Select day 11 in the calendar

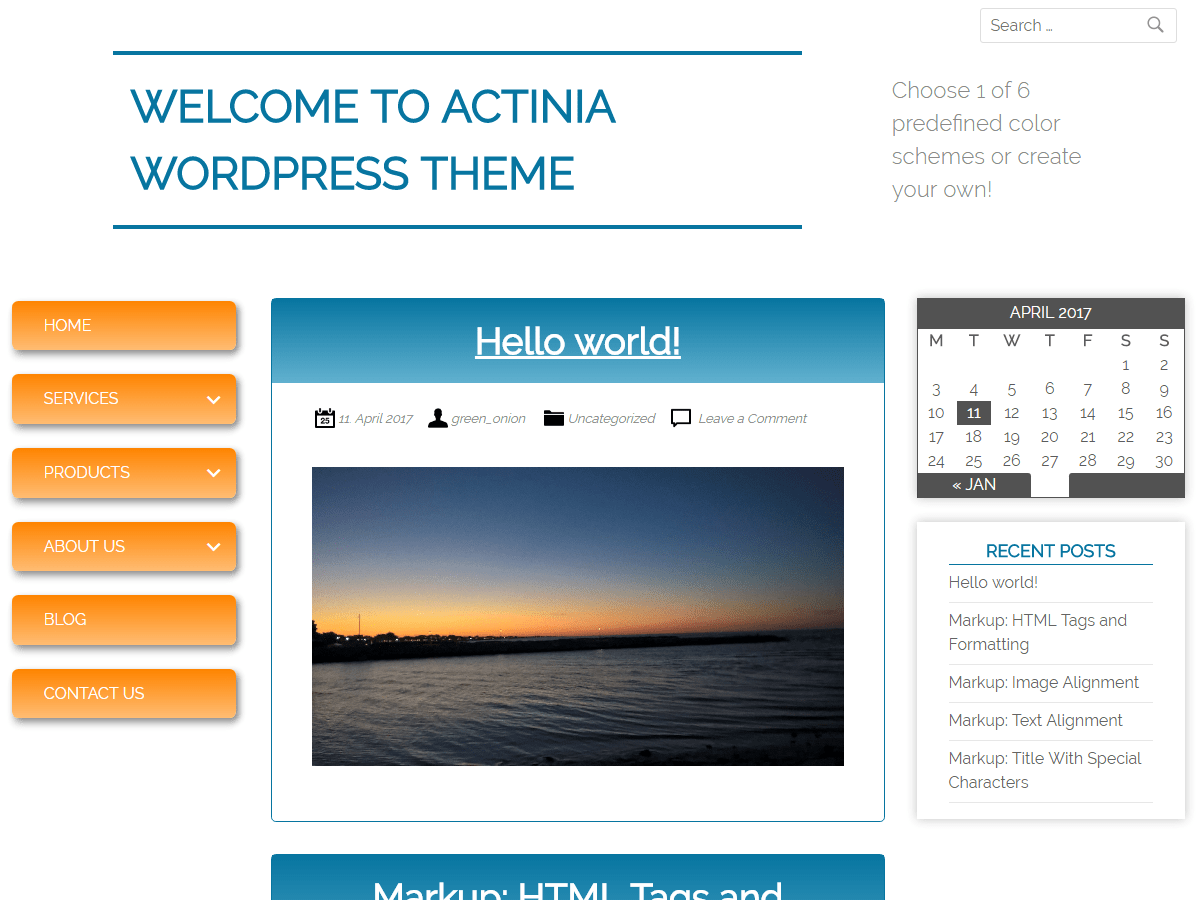click(x=973, y=413)
